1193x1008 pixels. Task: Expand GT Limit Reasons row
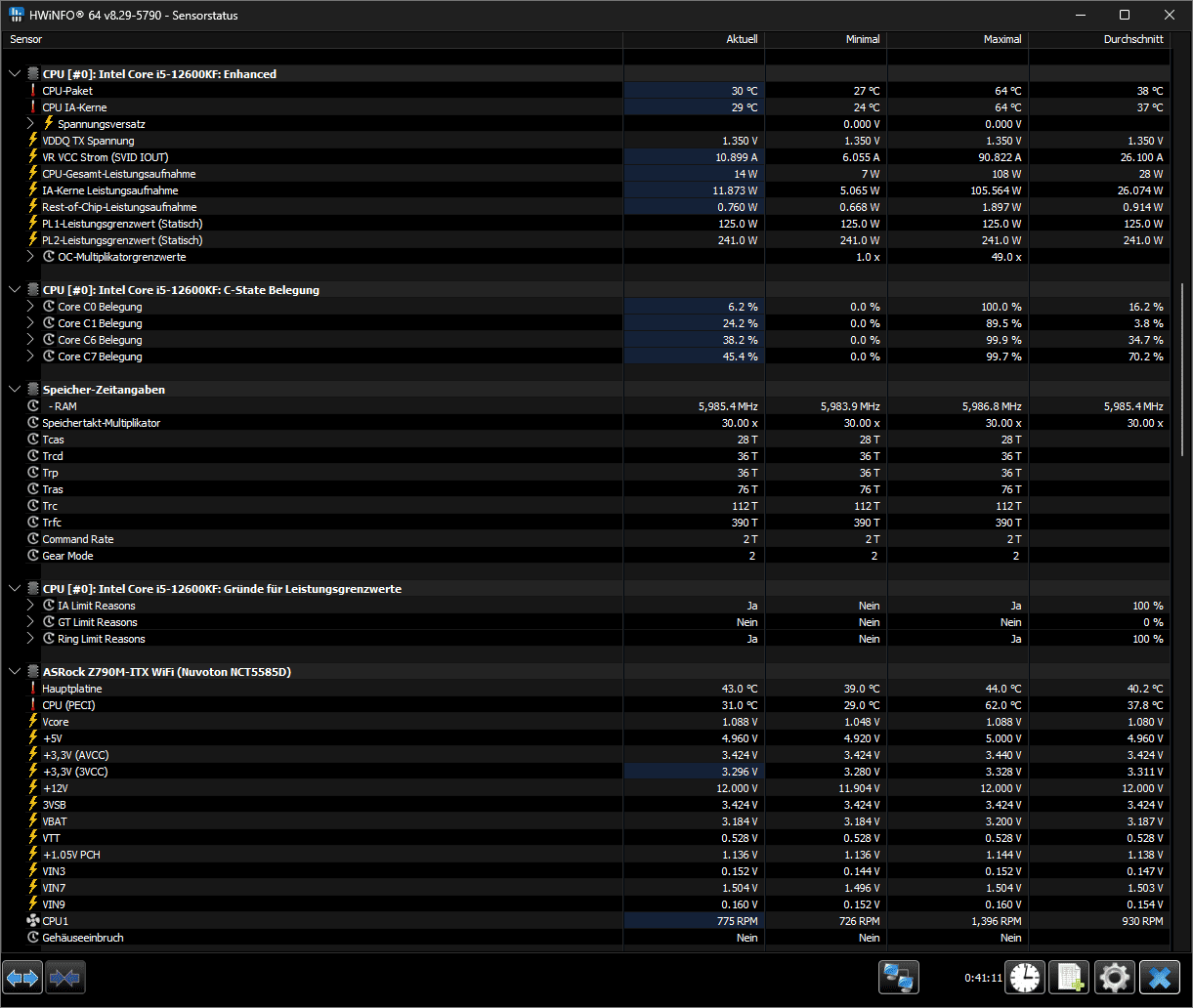30,622
